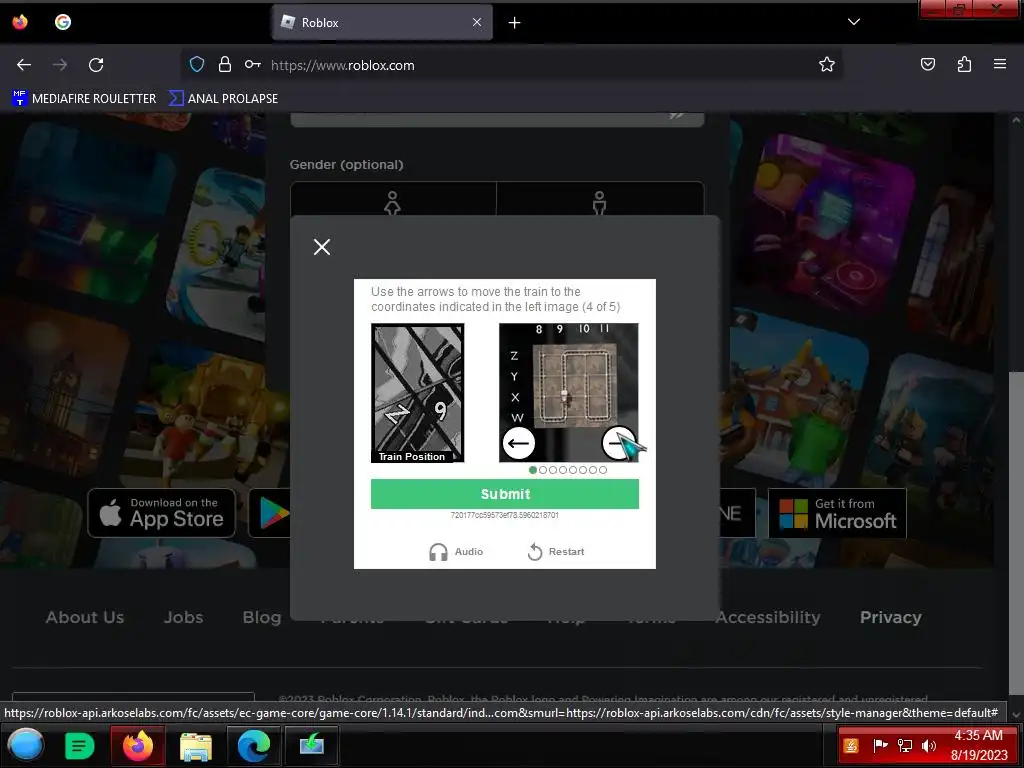
Task: Open the Accessibility footer link
Action: (x=768, y=617)
